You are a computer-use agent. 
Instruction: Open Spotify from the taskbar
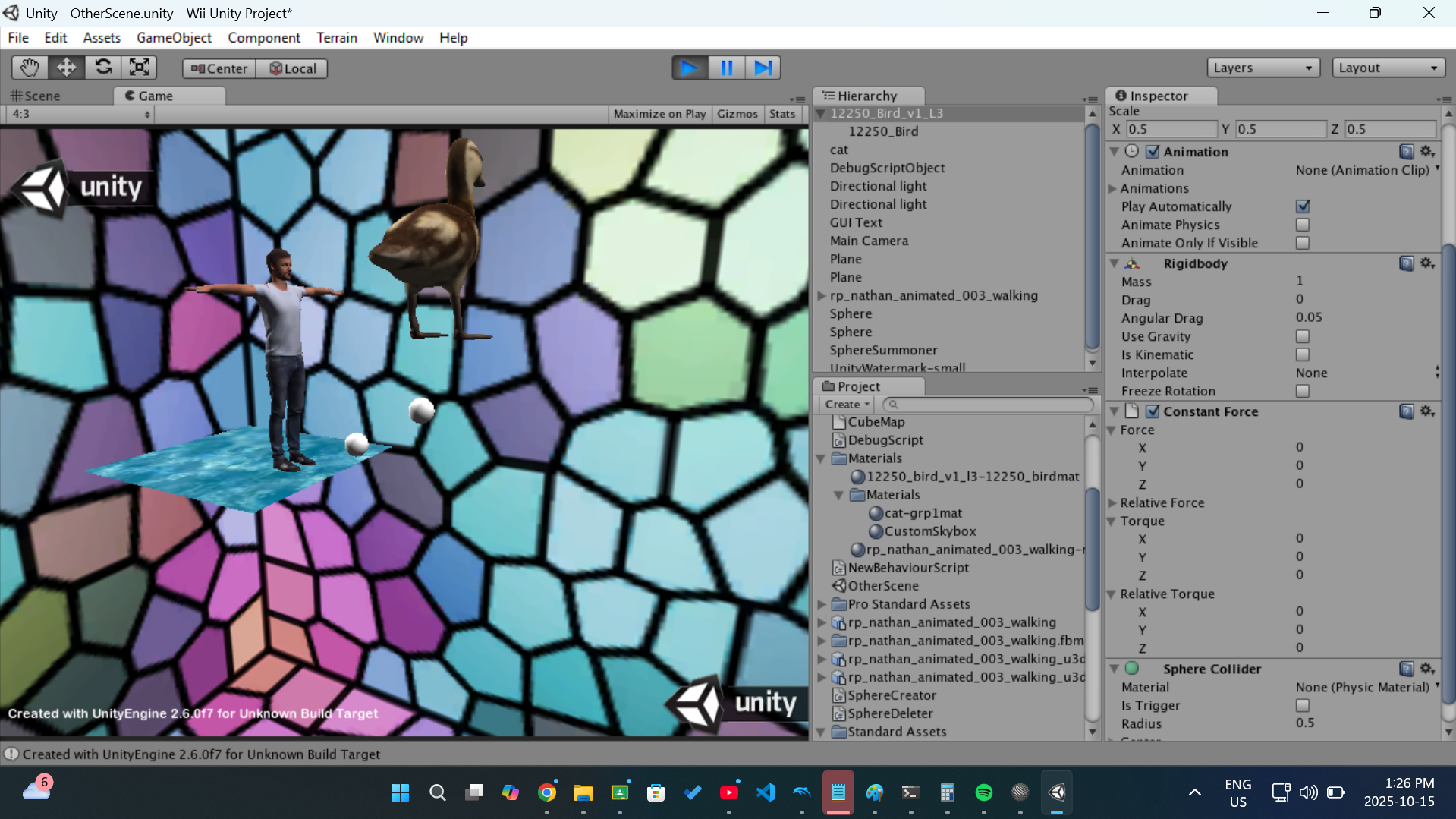(983, 792)
